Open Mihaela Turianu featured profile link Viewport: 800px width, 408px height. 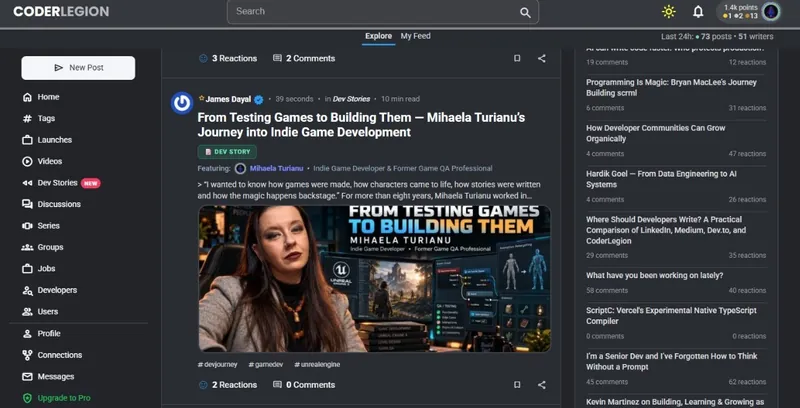point(277,168)
